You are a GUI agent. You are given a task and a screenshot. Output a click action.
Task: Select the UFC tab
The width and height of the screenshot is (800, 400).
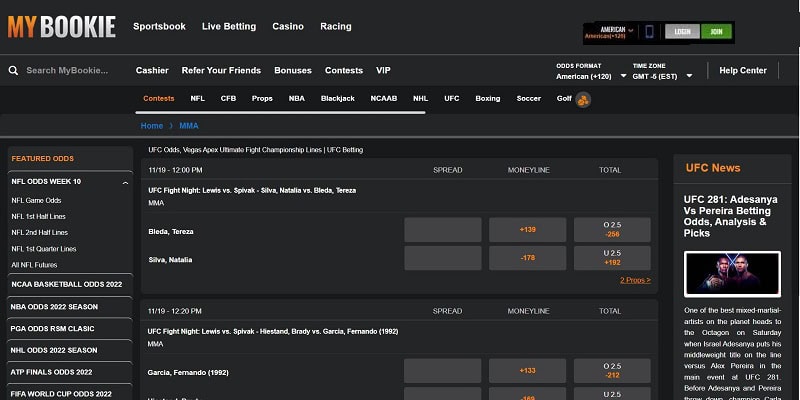click(452, 98)
